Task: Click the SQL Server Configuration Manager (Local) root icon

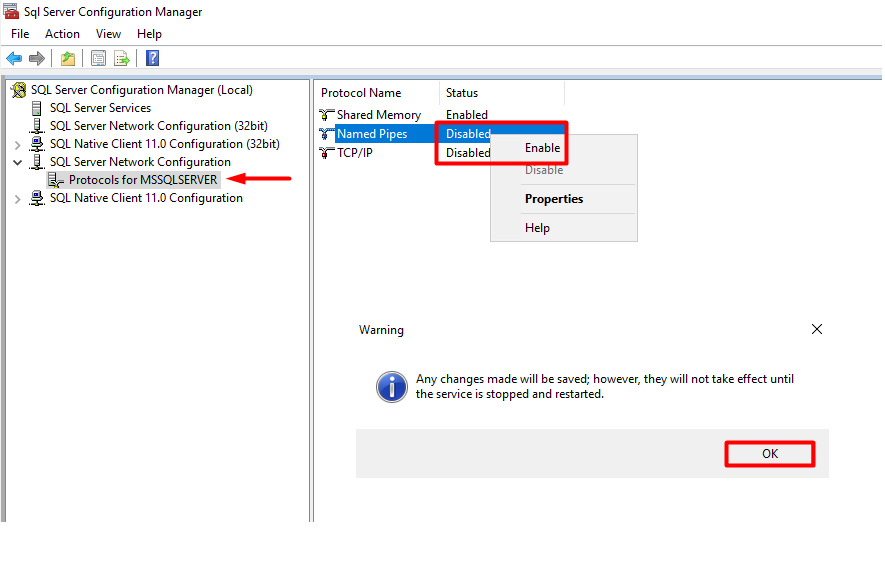Action: click(19, 90)
